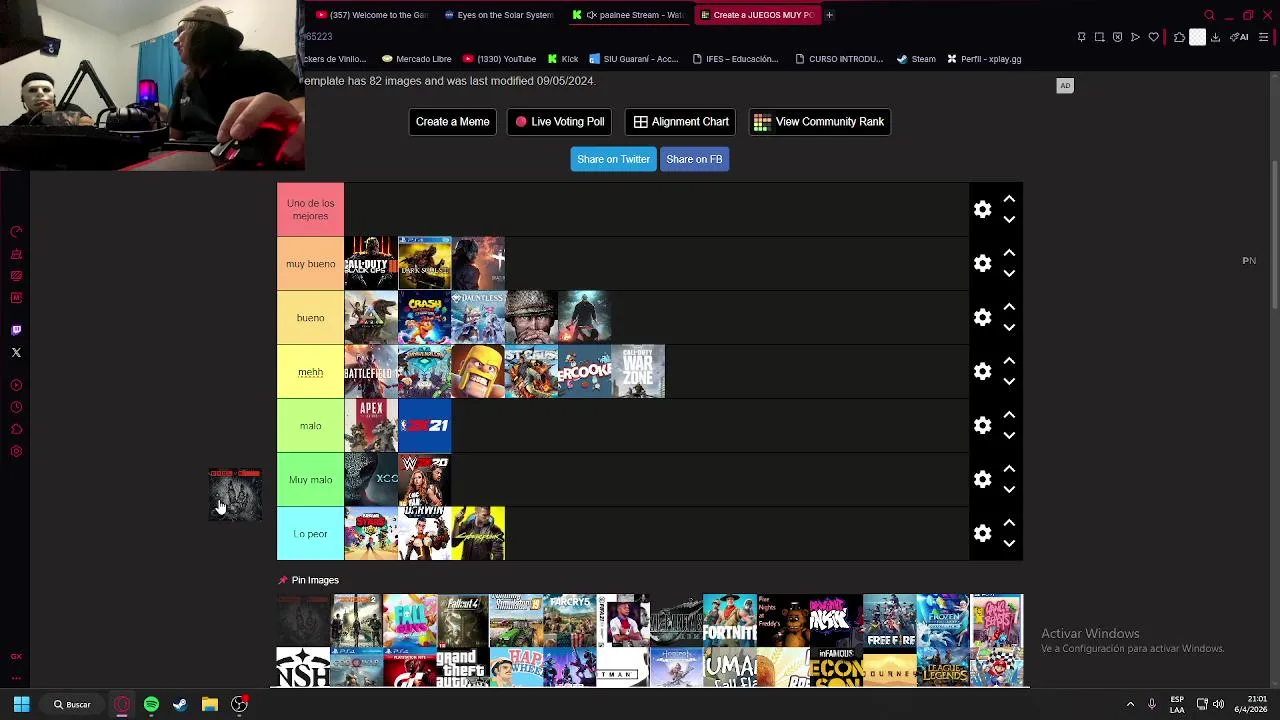Move 'malo' row up with arrow
Screen dimensions: 1280x720
[1009, 415]
